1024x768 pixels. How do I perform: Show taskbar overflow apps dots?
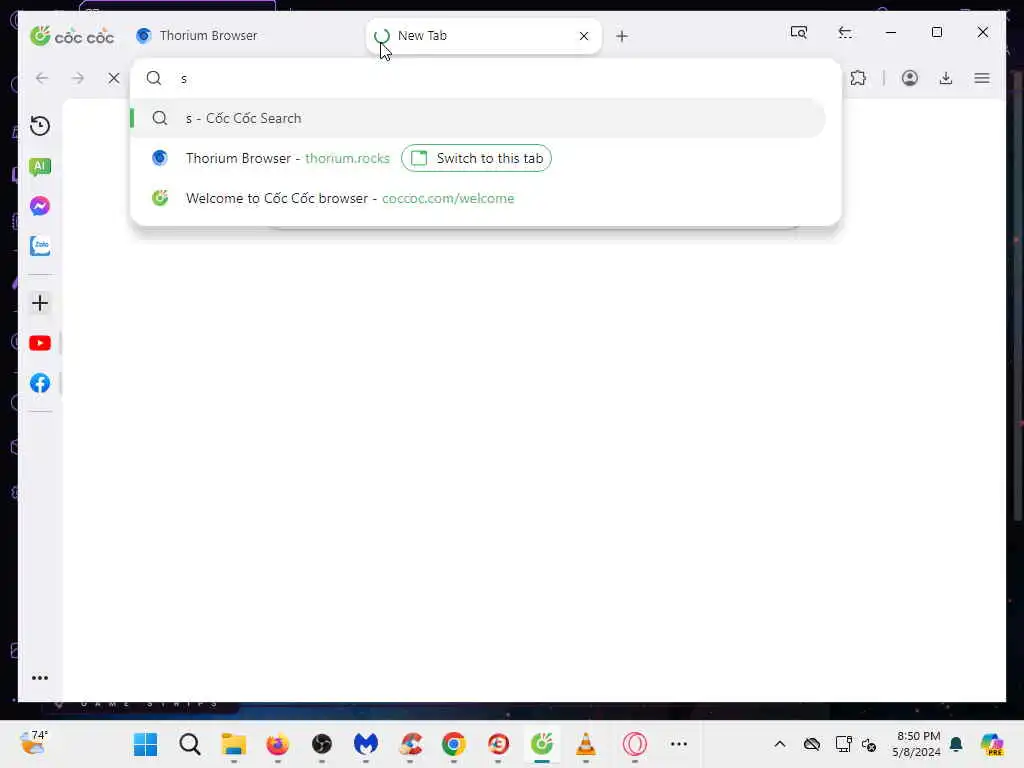point(679,744)
